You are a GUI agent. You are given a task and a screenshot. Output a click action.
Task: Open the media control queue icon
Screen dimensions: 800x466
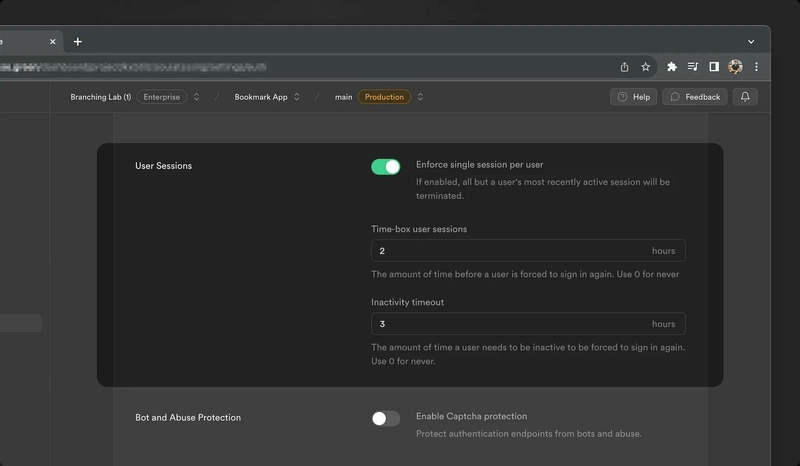(x=693, y=67)
